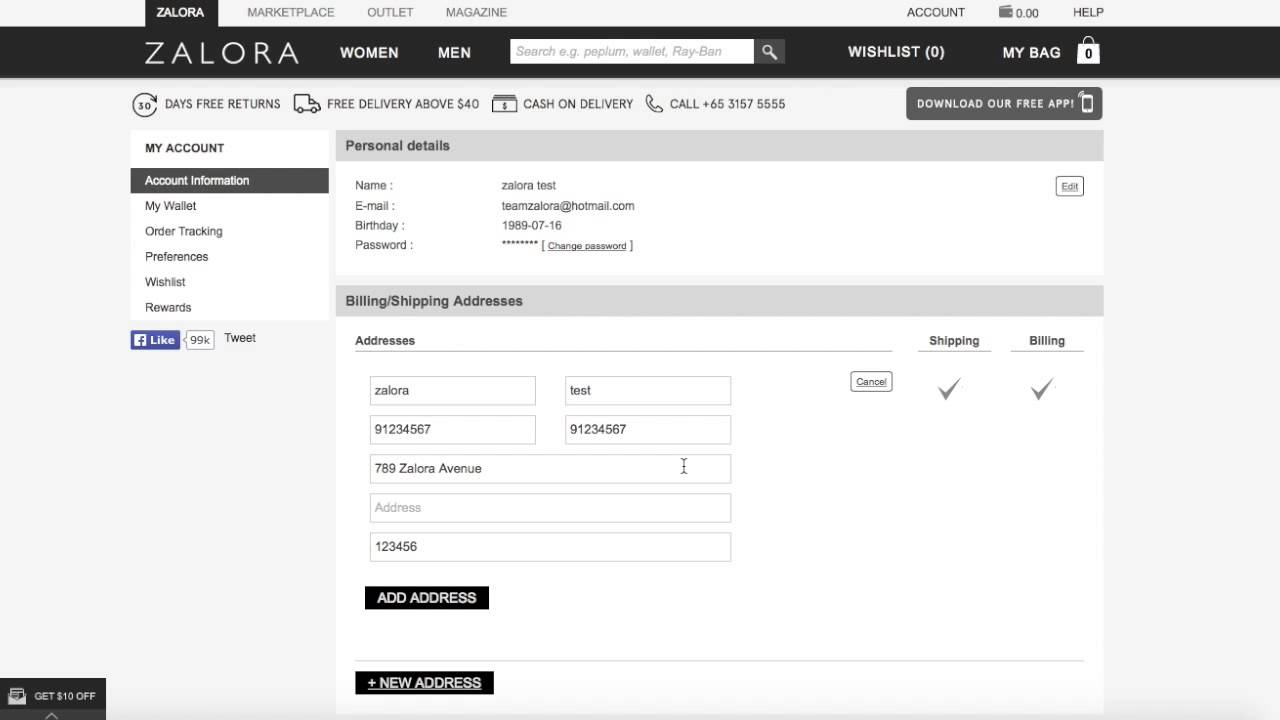Click the first phone number field

(452, 429)
